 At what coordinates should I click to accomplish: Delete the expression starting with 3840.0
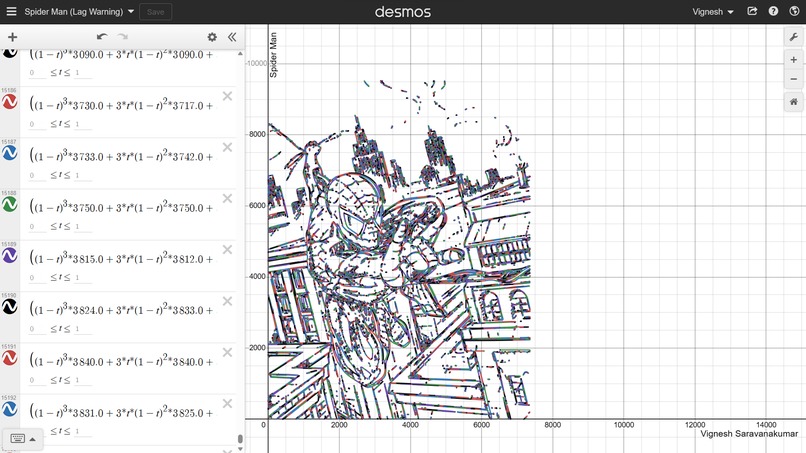pos(227,352)
